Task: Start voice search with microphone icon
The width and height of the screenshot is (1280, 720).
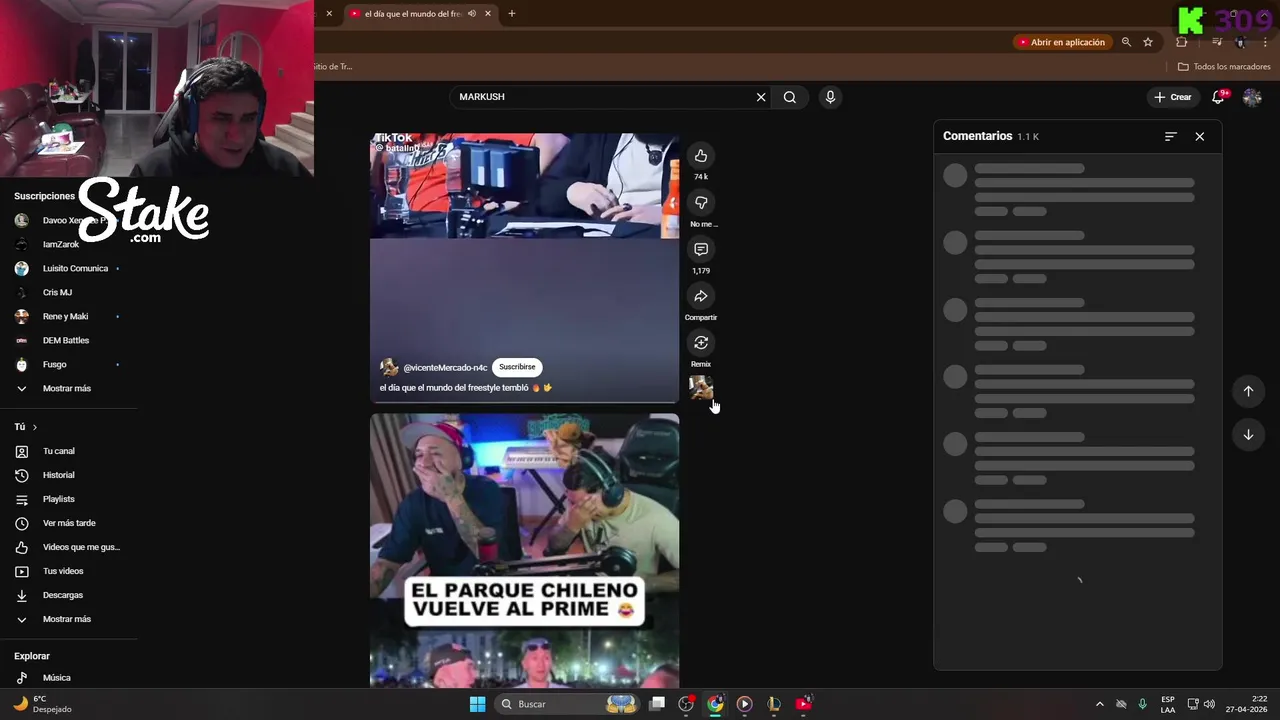Action: [830, 97]
